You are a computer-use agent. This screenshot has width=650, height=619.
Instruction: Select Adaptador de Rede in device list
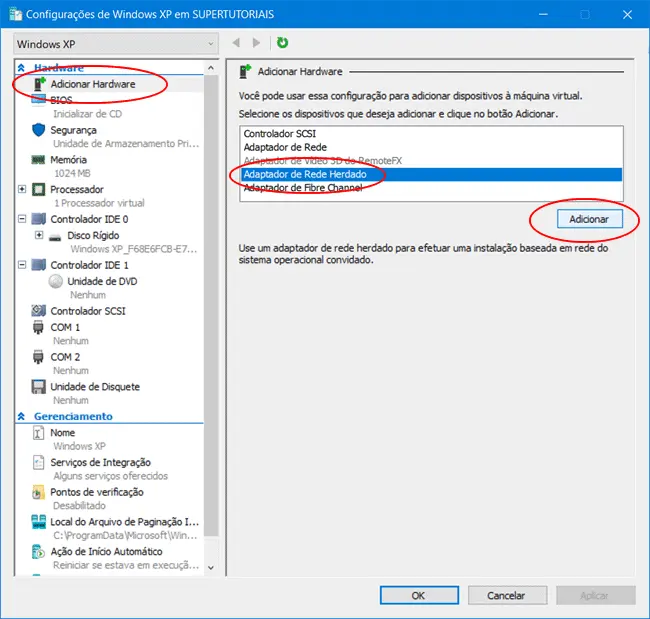[431, 147]
